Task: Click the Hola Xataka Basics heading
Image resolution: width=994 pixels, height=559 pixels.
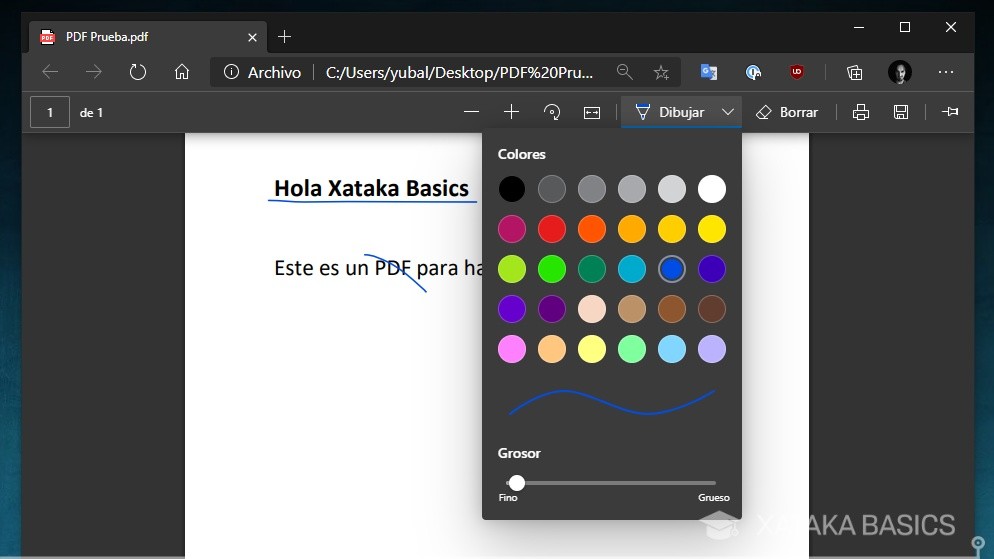Action: tap(371, 188)
